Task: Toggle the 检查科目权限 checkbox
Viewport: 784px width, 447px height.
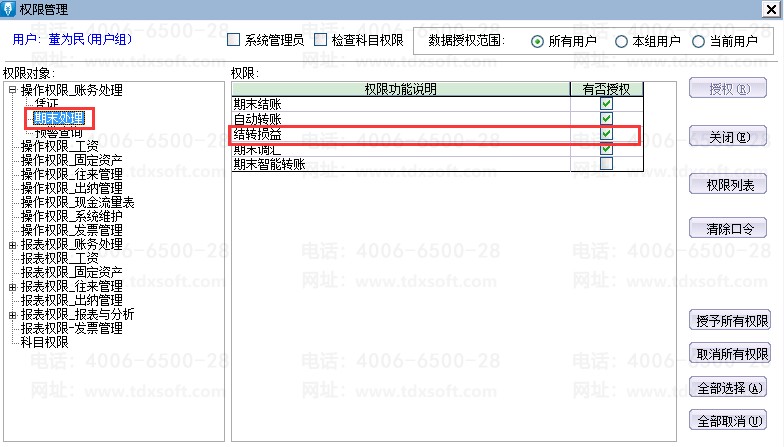Action: tap(320, 40)
